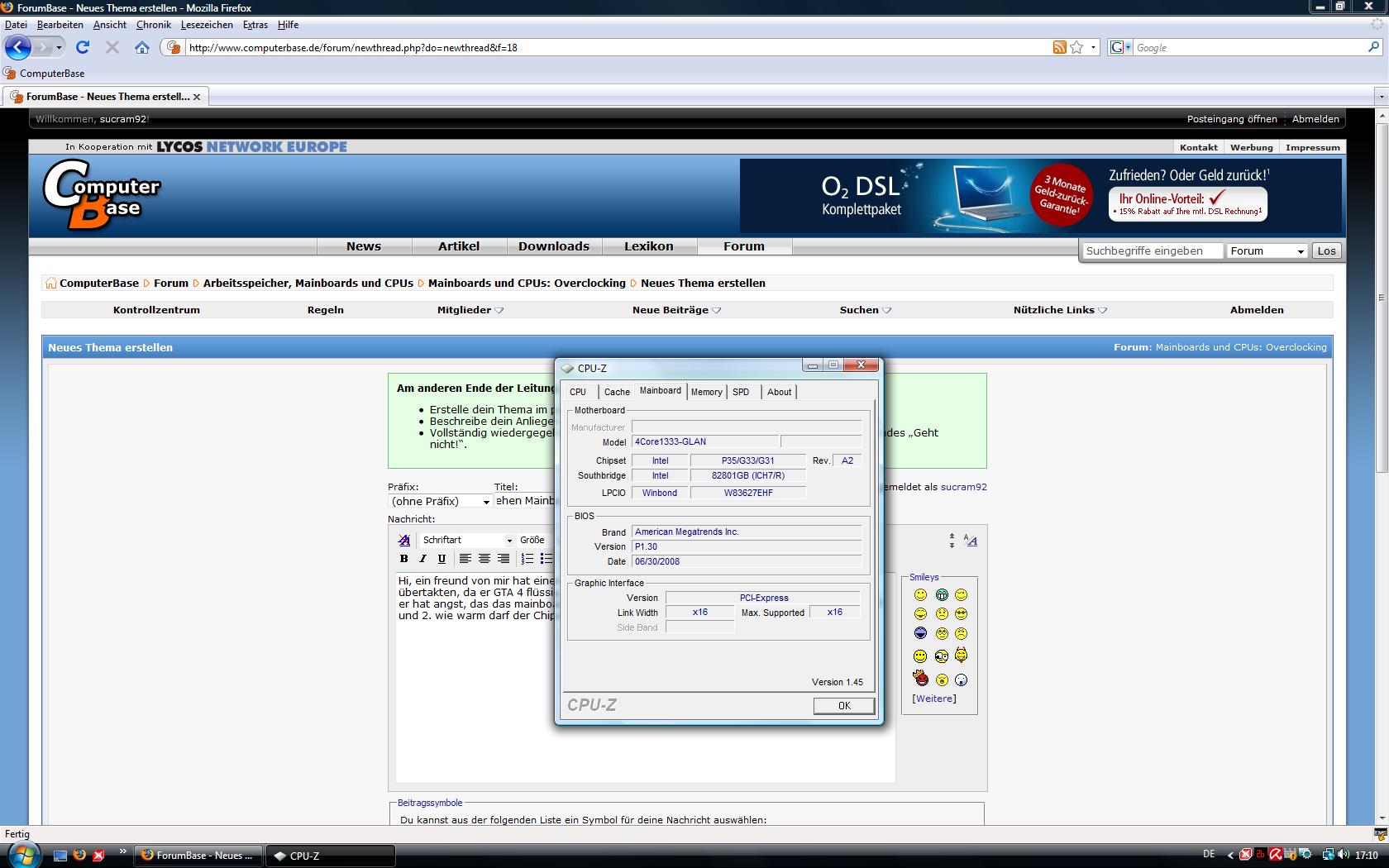Insert the red devil smiley
The image size is (1389, 868).
(x=920, y=679)
